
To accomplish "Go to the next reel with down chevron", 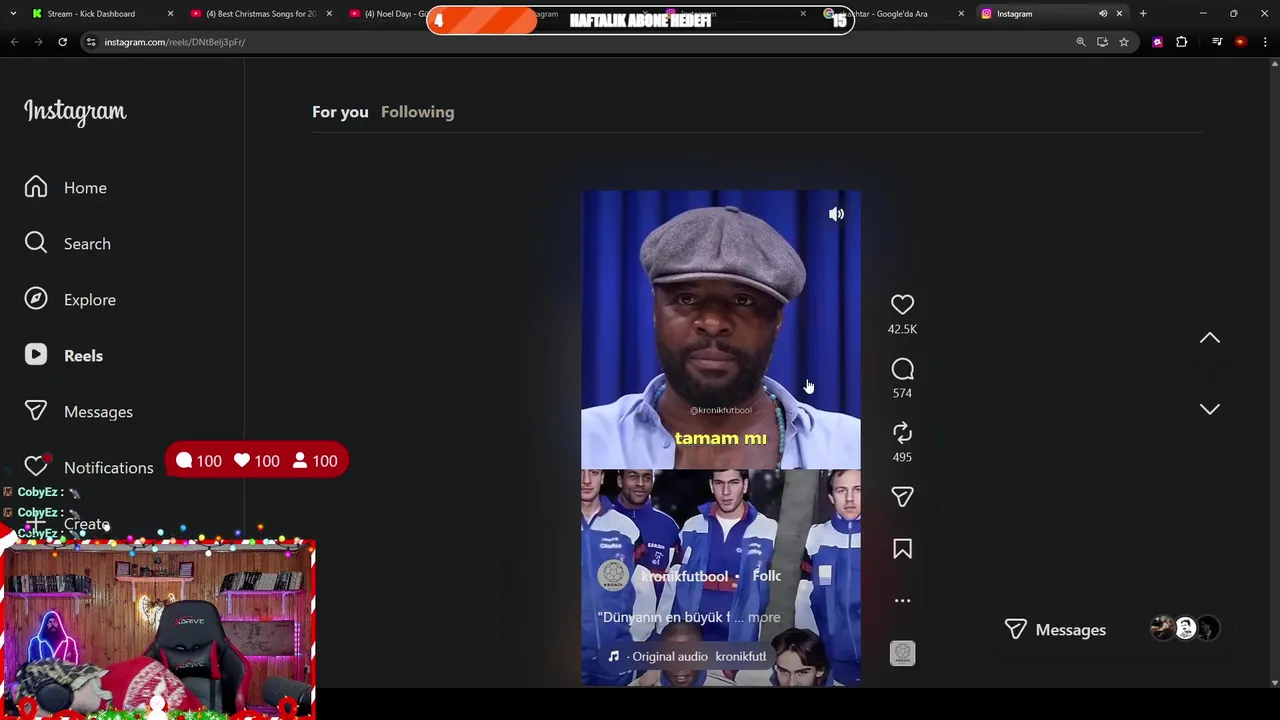I will tap(1210, 409).
